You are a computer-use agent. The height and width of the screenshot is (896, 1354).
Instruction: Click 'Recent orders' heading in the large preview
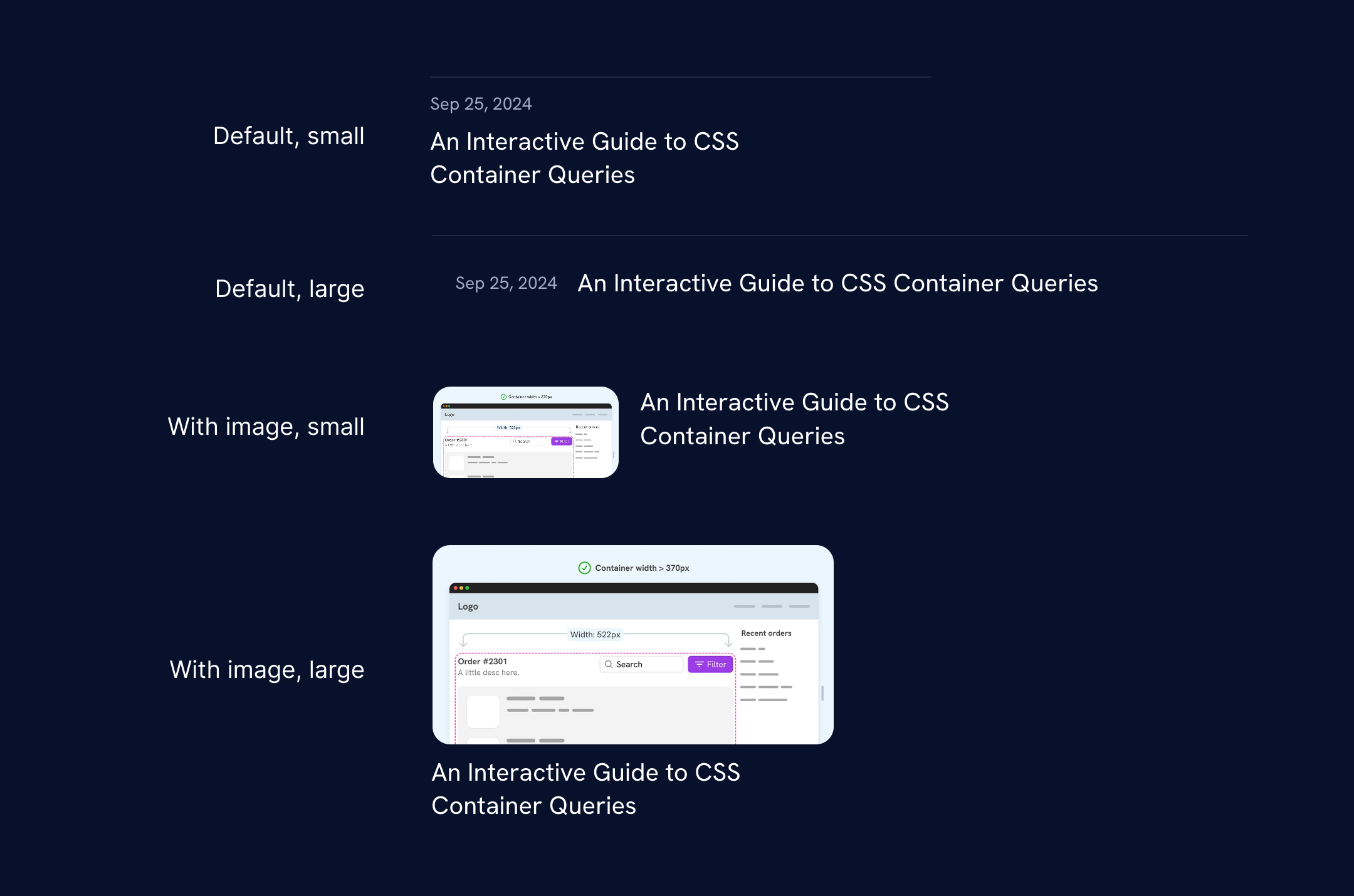766,633
